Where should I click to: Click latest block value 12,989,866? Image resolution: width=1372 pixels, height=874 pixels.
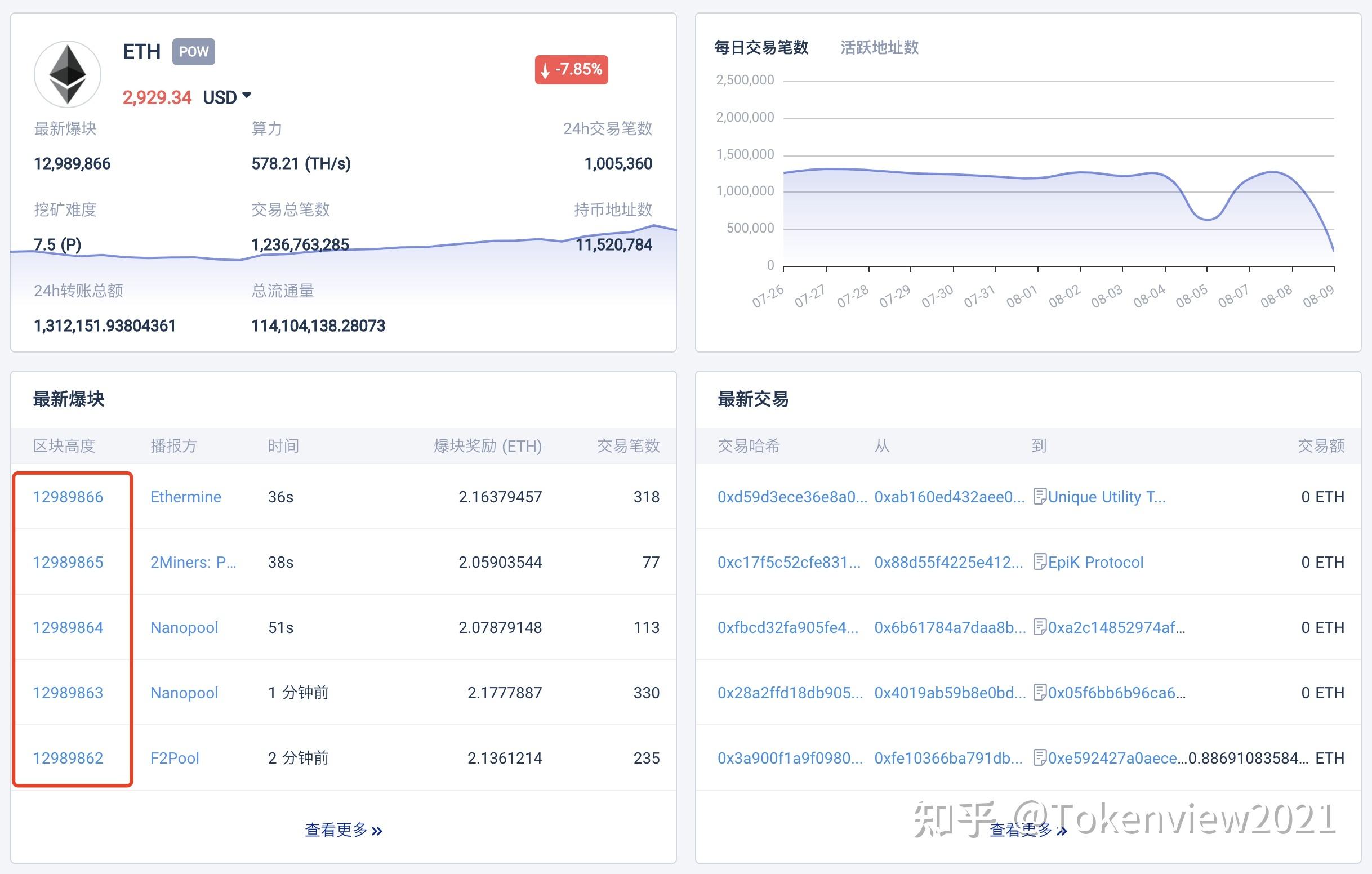(x=72, y=164)
